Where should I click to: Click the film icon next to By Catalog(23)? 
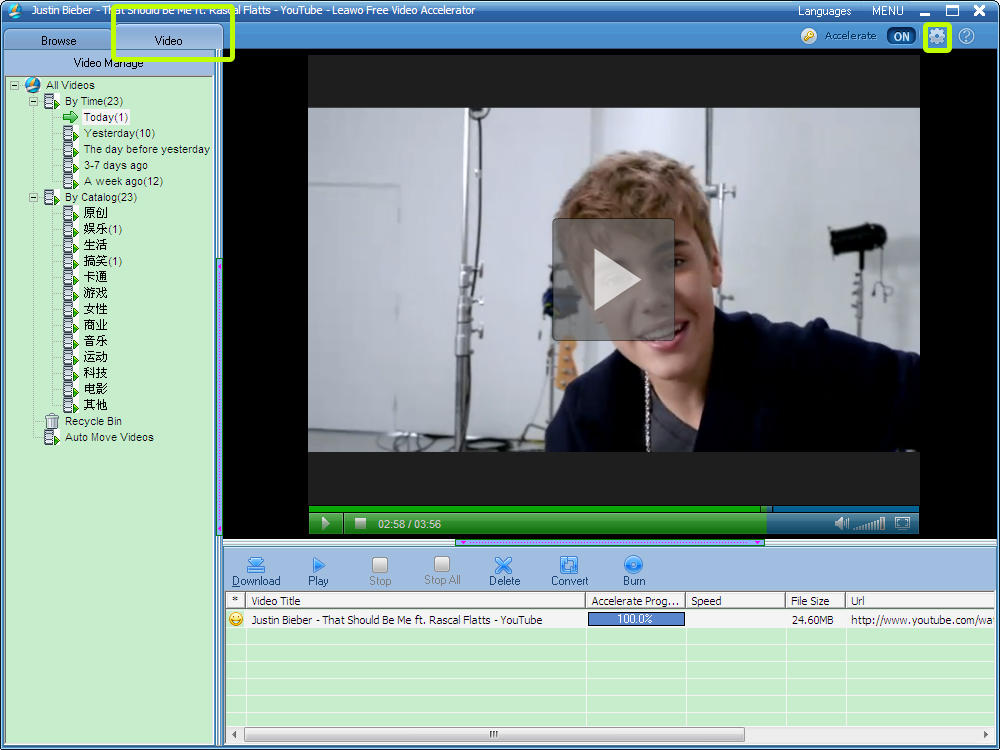pyautogui.click(x=52, y=198)
